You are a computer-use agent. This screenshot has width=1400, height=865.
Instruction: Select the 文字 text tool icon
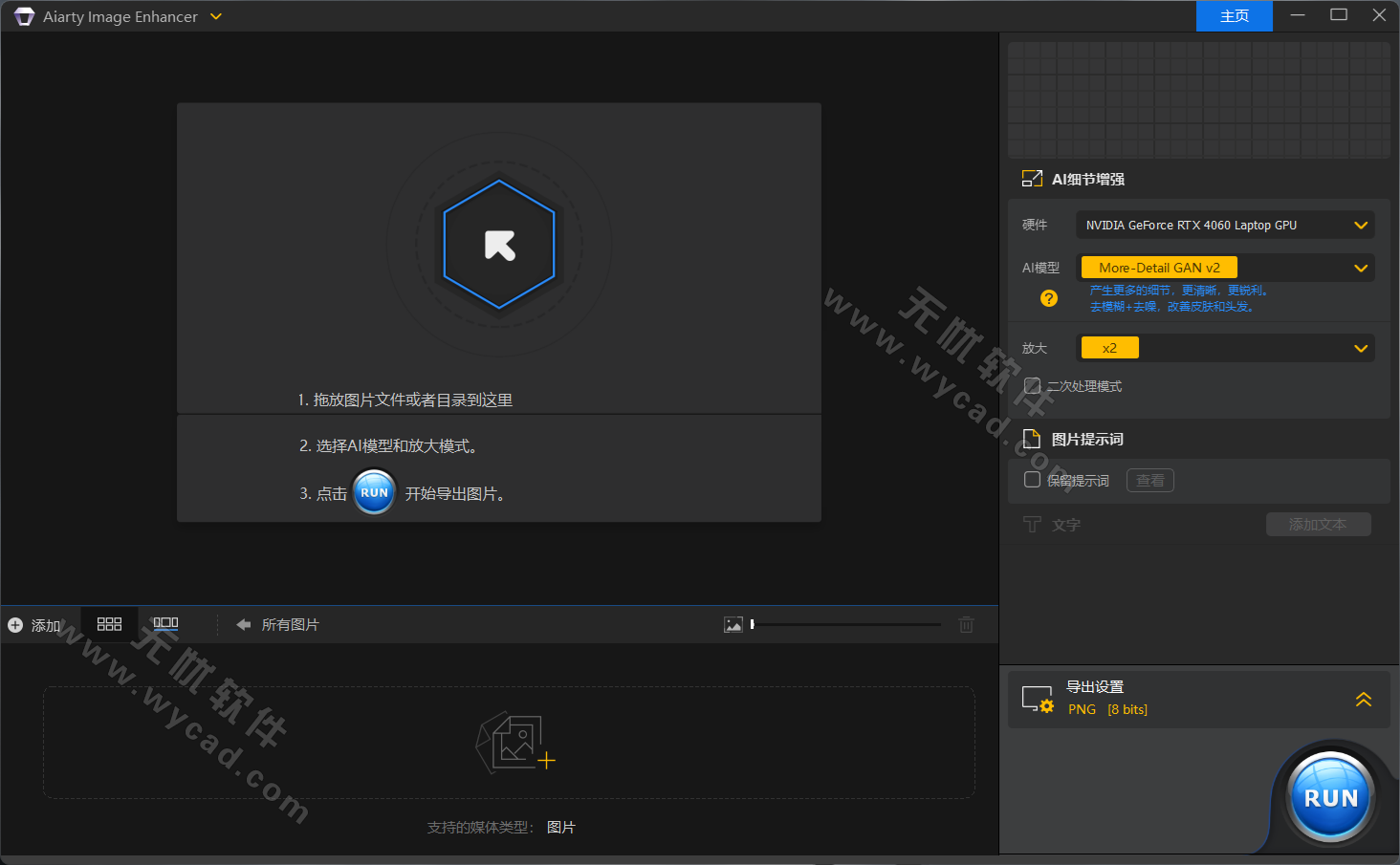[1033, 524]
